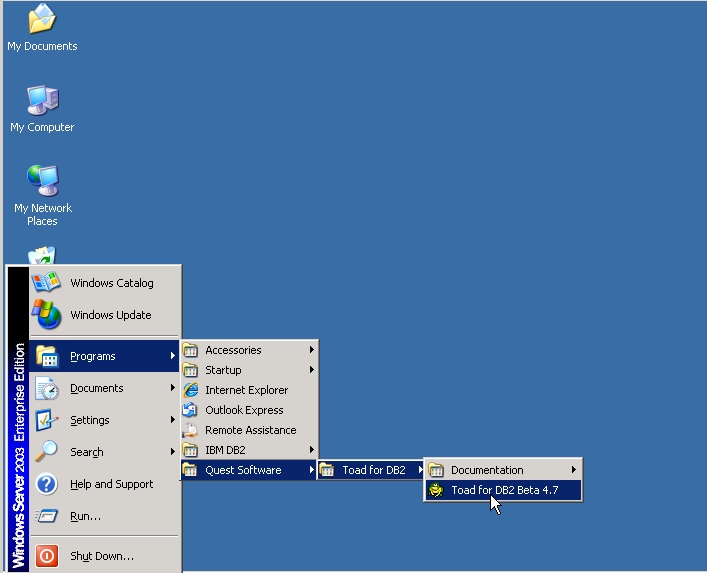707x573 pixels.
Task: Click the Settings checkmark icon
Action: tap(47, 420)
